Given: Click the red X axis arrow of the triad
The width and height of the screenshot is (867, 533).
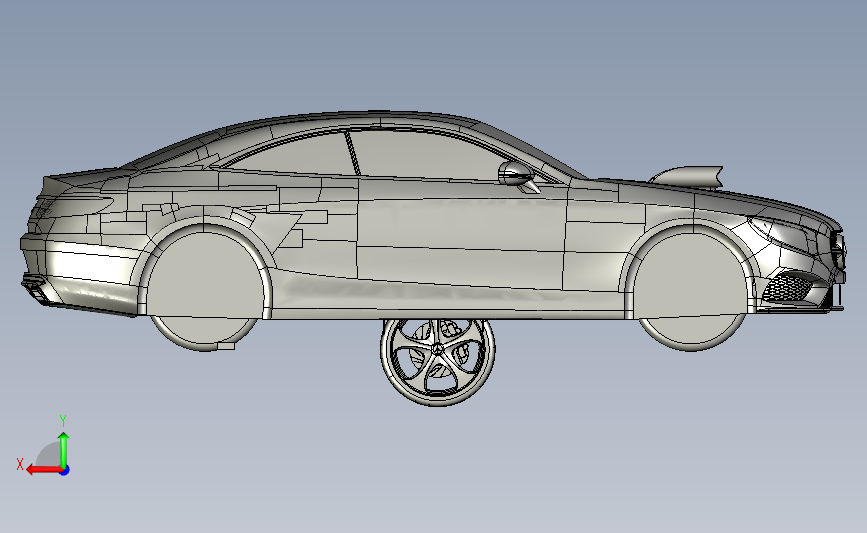Looking at the screenshot, I should (43, 470).
